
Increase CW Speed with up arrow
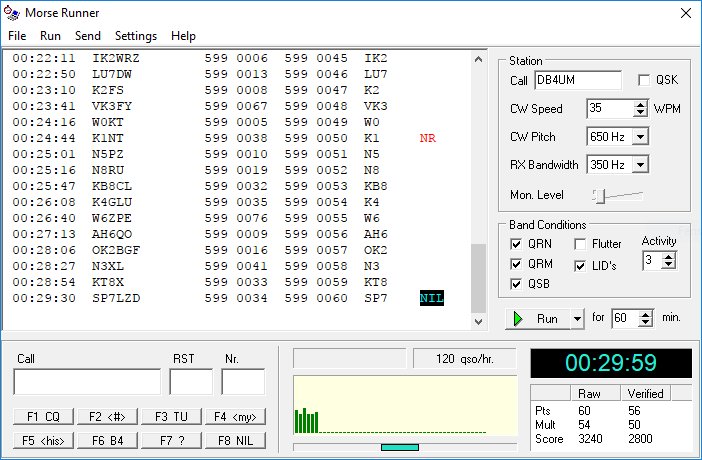[x=641, y=105]
